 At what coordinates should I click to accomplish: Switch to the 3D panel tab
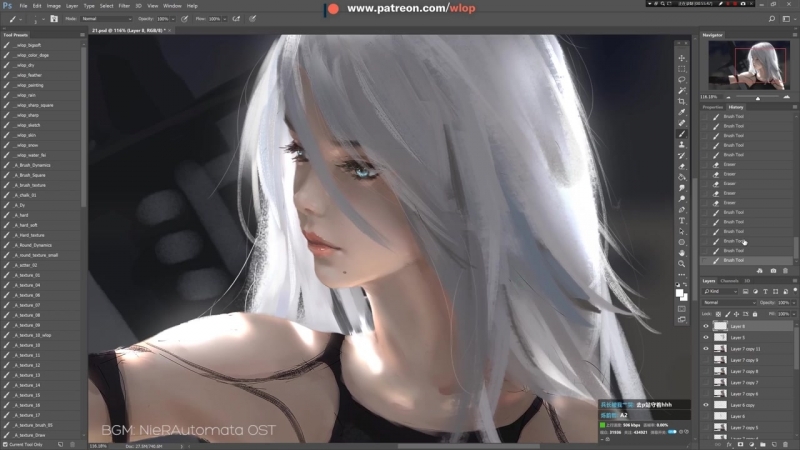(x=747, y=281)
